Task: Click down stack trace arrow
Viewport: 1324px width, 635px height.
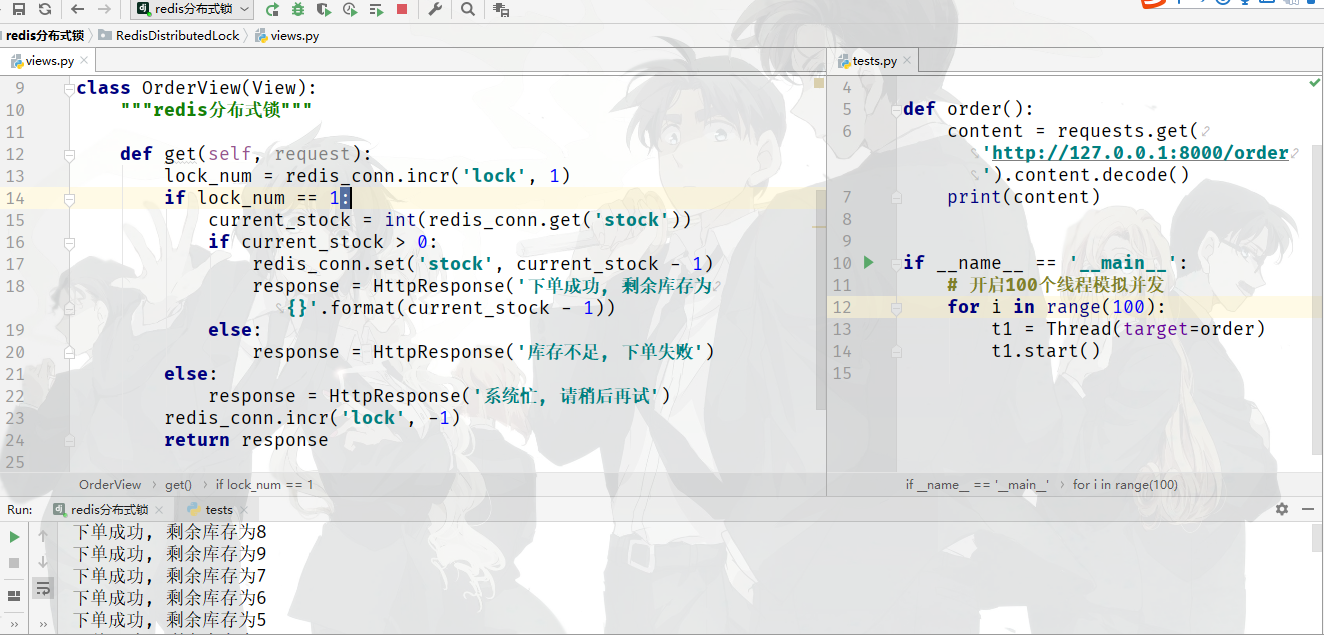Action: coord(43,562)
